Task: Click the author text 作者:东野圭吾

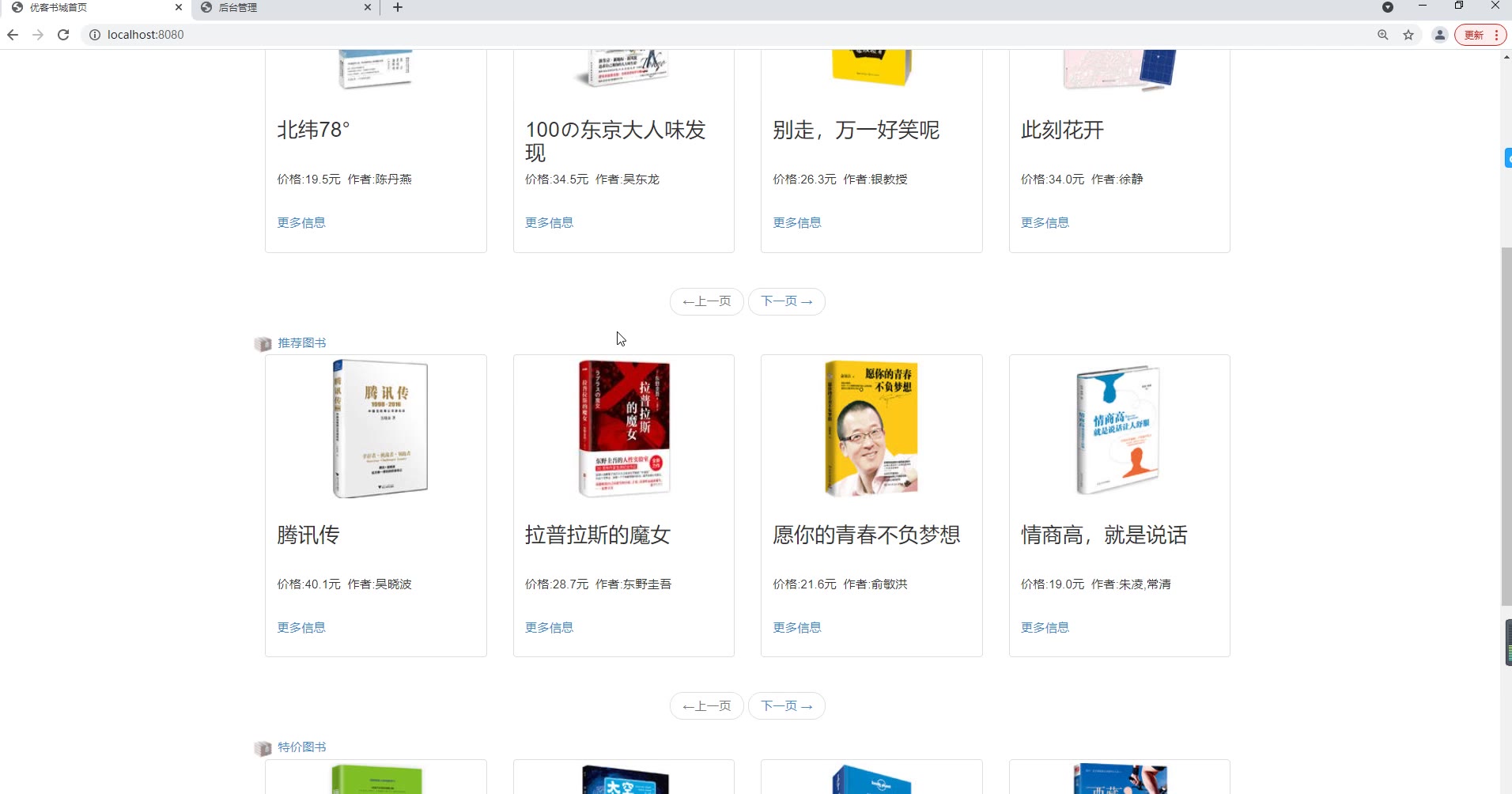Action: pos(633,584)
